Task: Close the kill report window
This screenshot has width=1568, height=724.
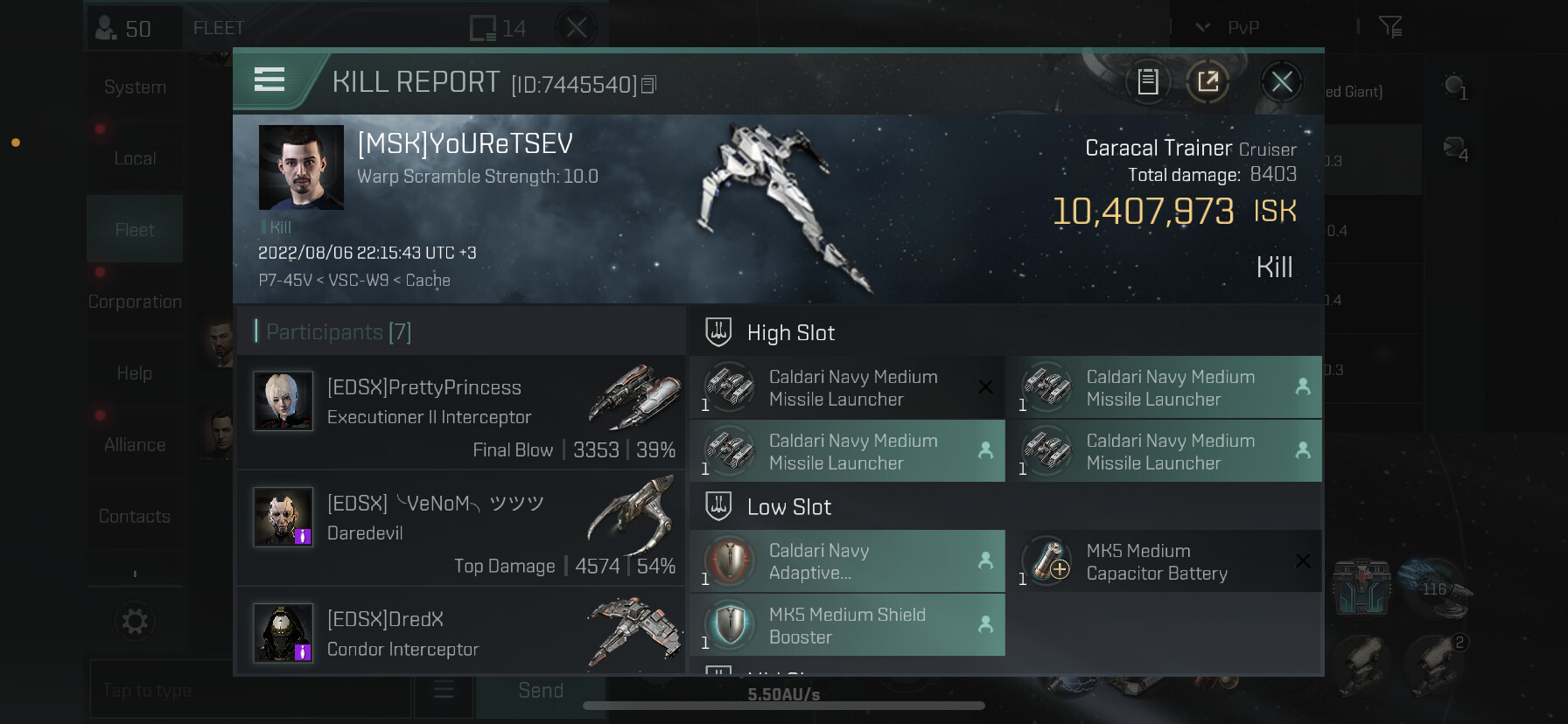Action: point(1282,82)
